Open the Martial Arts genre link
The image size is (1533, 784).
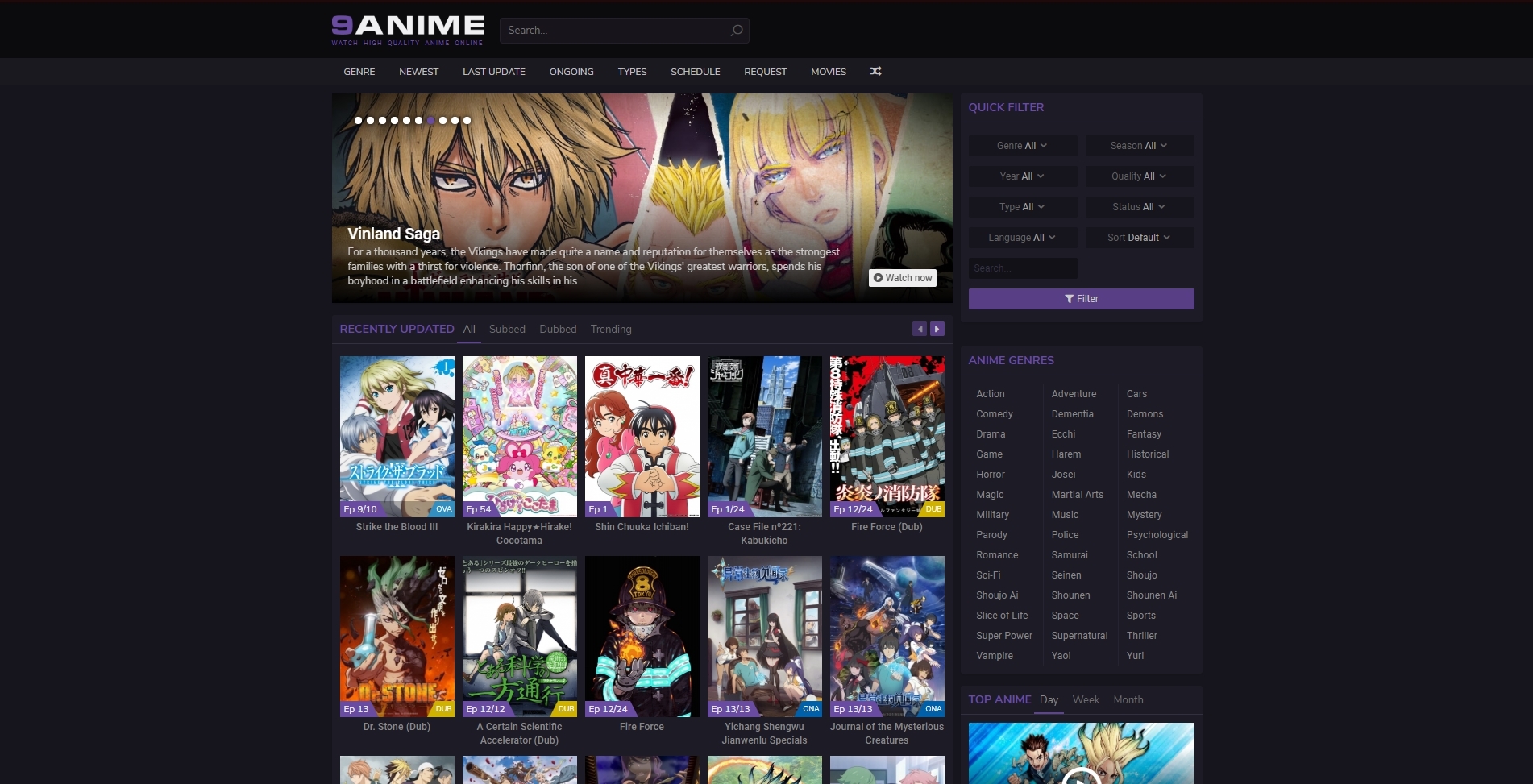point(1078,495)
